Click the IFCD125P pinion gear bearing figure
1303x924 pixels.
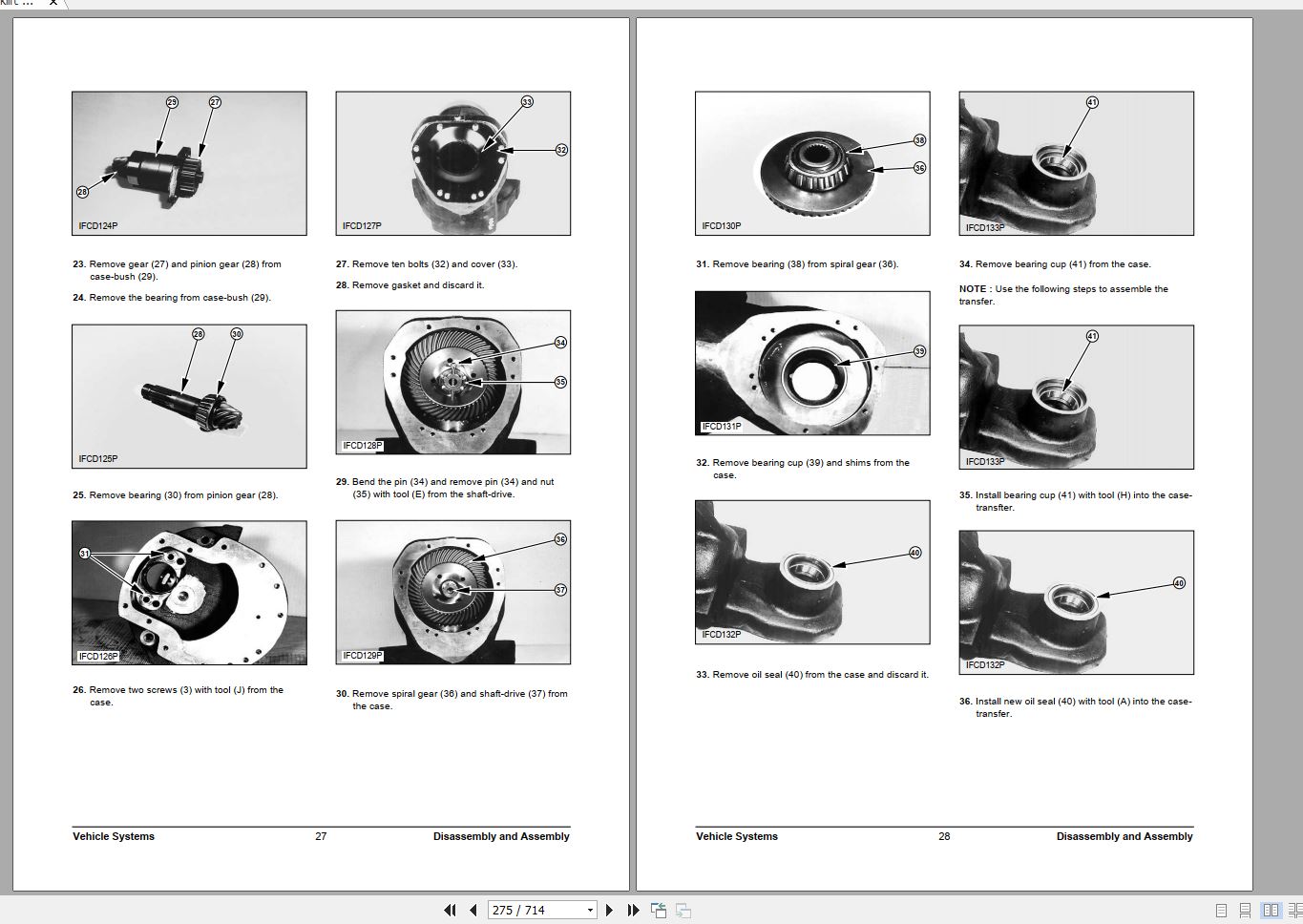click(189, 396)
